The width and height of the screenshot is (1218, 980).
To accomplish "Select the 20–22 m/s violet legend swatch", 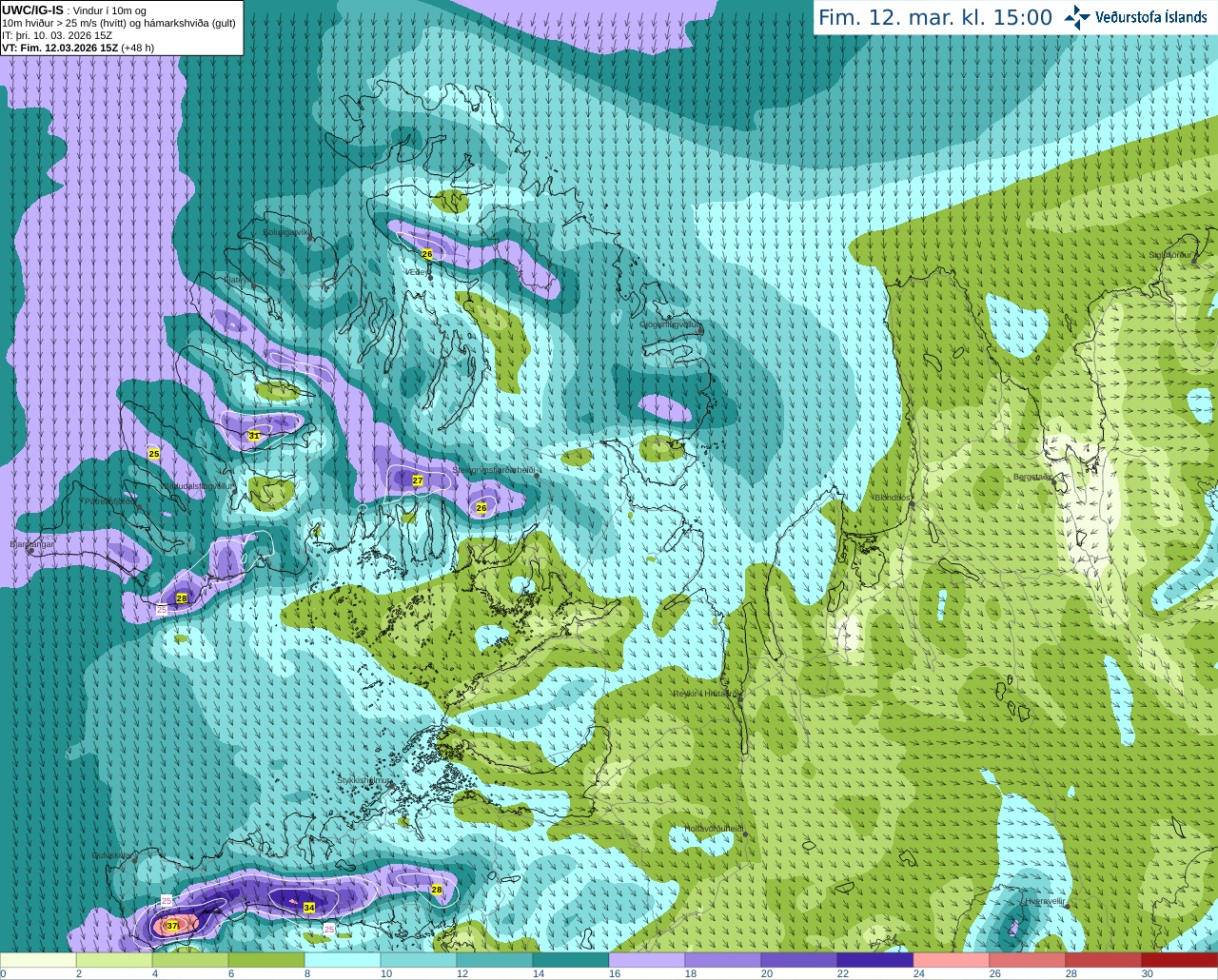I will tap(799, 960).
